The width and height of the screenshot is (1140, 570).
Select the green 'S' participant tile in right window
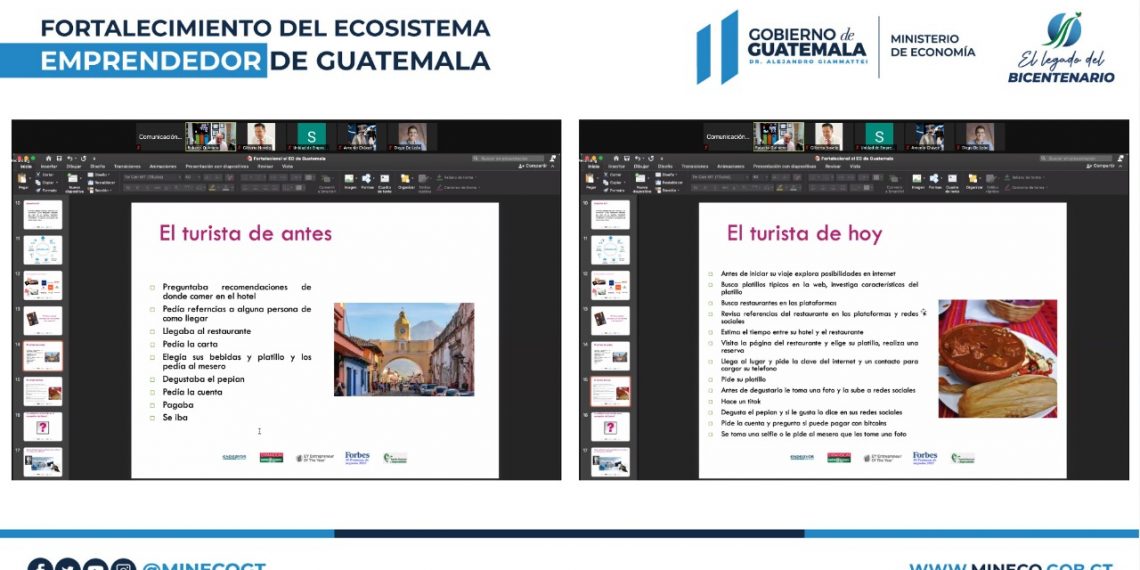coord(878,136)
